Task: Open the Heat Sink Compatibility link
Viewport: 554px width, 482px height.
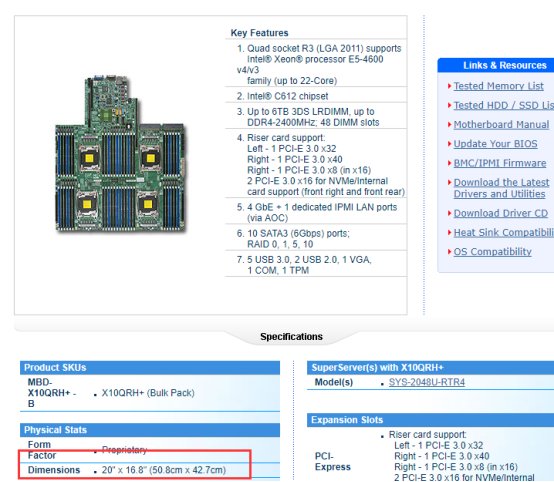Action: (x=504, y=233)
